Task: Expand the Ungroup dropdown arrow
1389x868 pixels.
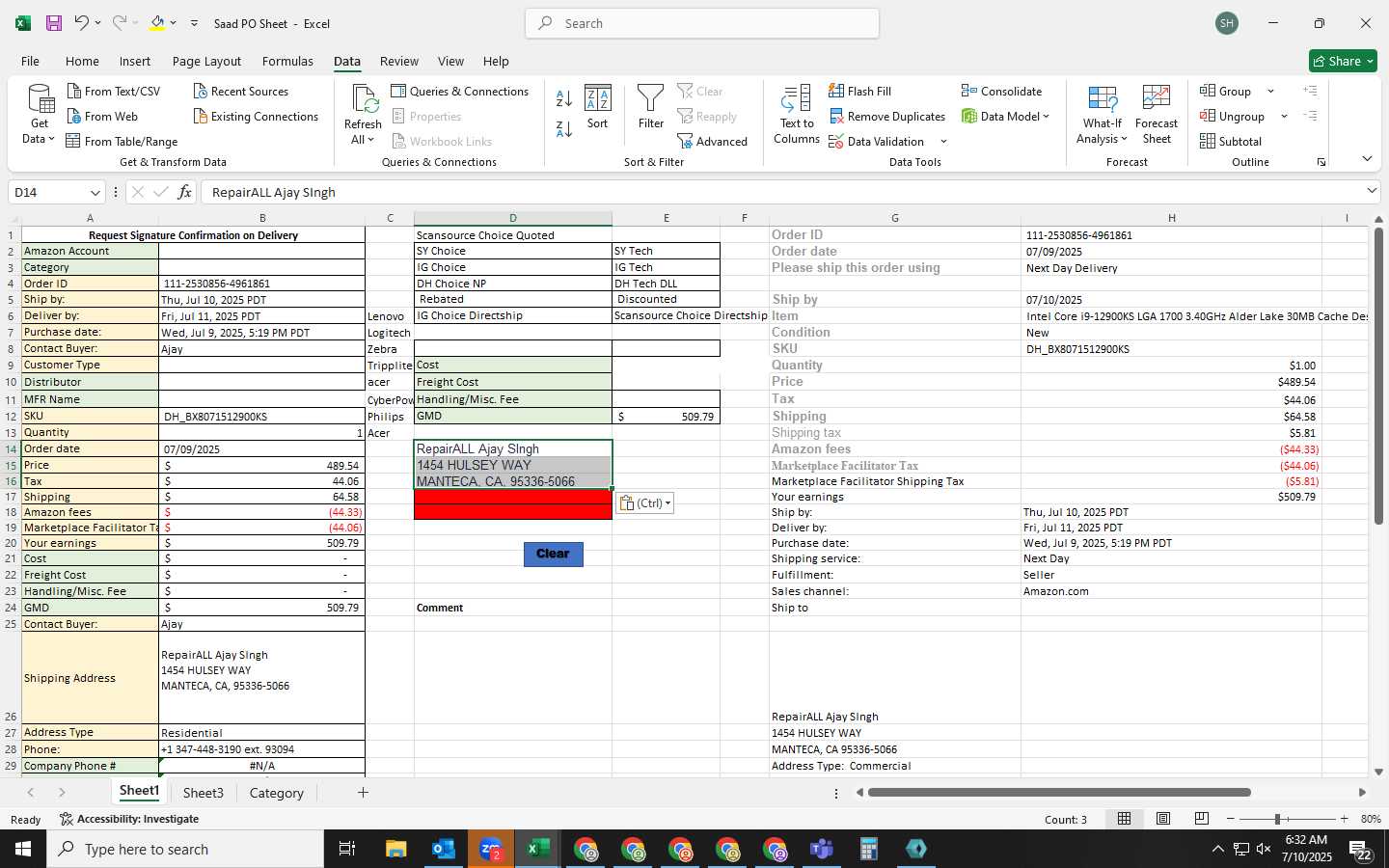Action: coord(1284,117)
